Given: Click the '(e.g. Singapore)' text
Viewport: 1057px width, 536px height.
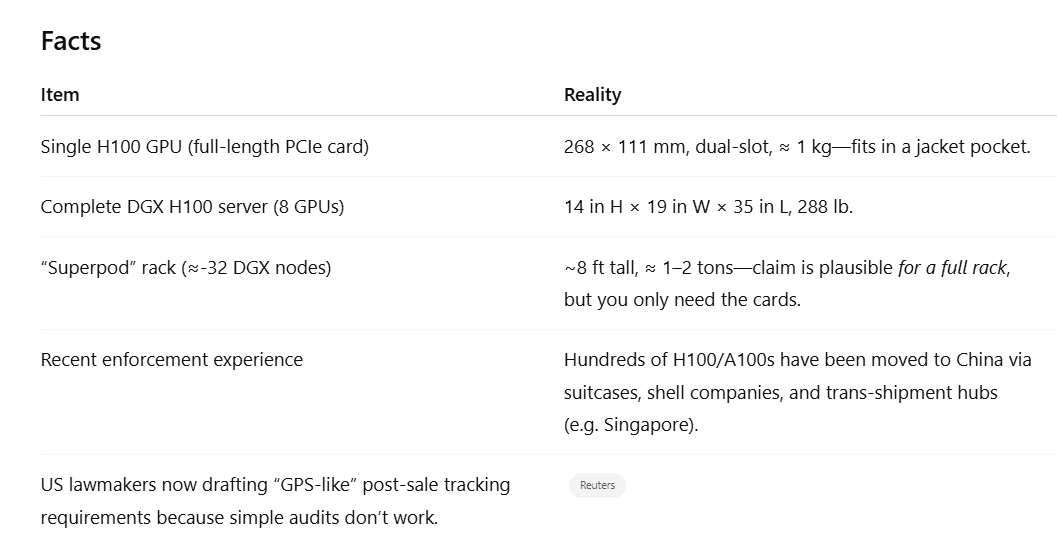Looking at the screenshot, I should 631,425.
